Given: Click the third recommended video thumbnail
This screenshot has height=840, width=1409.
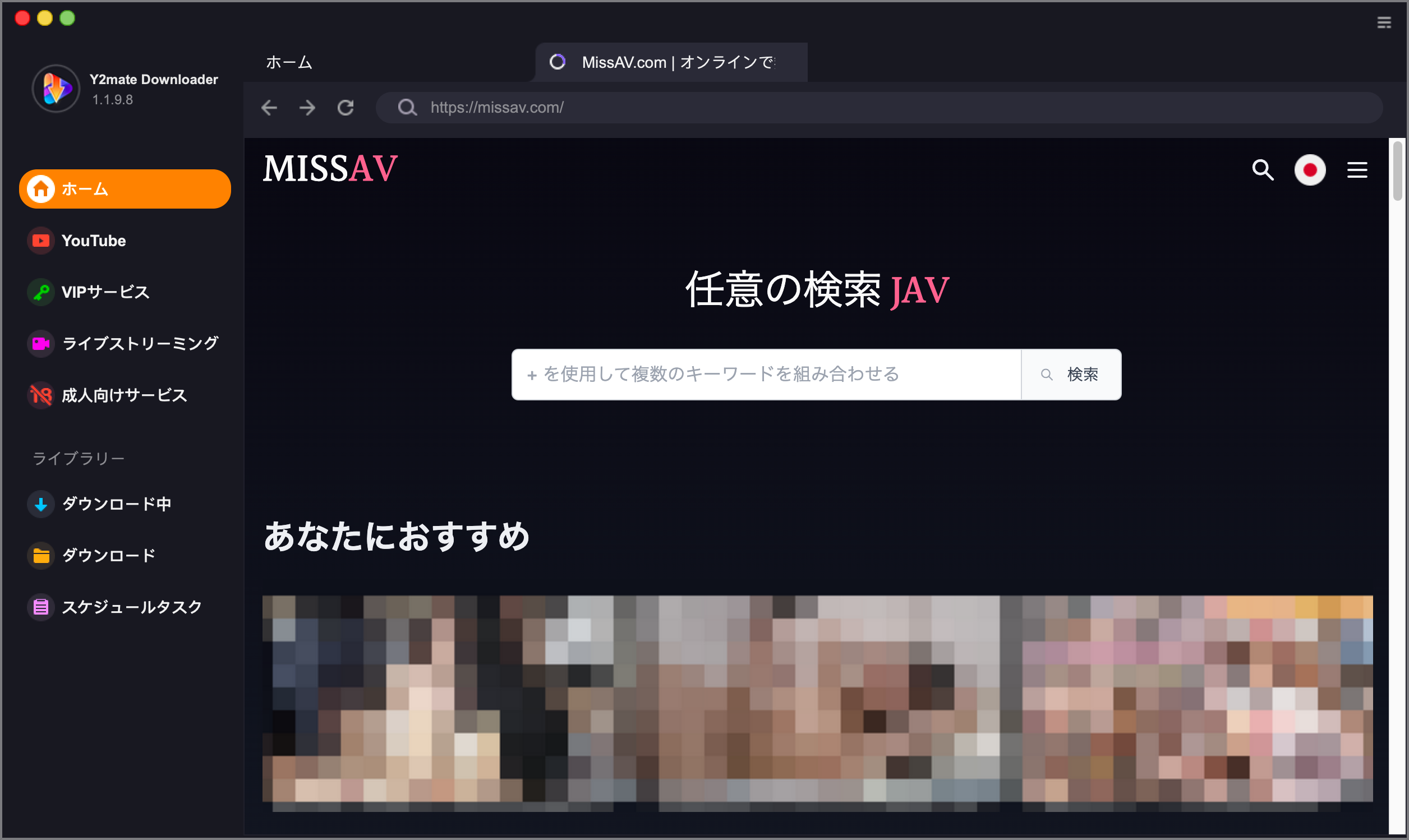Looking at the screenshot, I should [x=1198, y=703].
